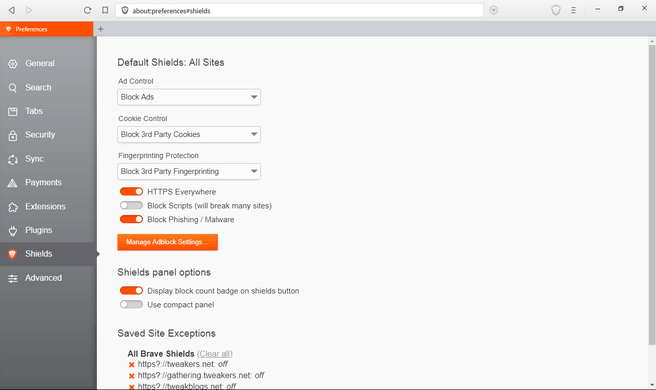Click the Brave shields lion icon
This screenshot has width=656, height=390.
(556, 10)
